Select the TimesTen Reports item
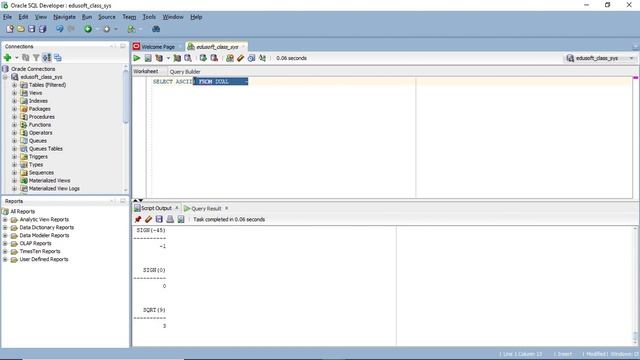 40,251
